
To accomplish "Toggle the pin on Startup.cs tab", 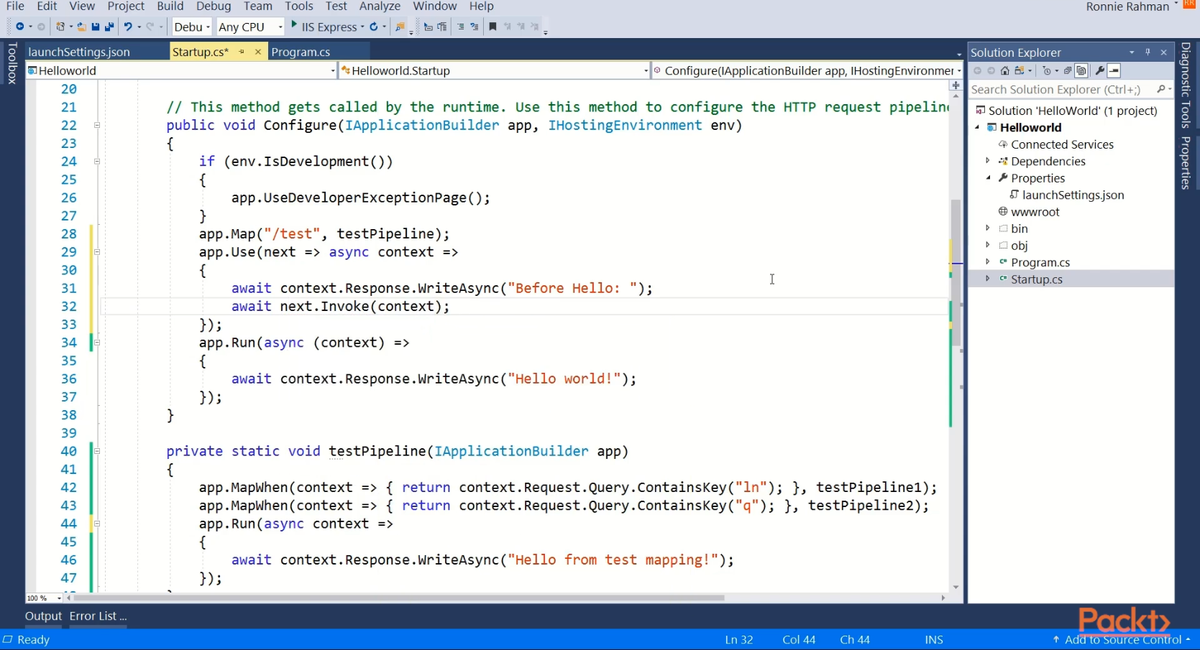I will [x=242, y=52].
